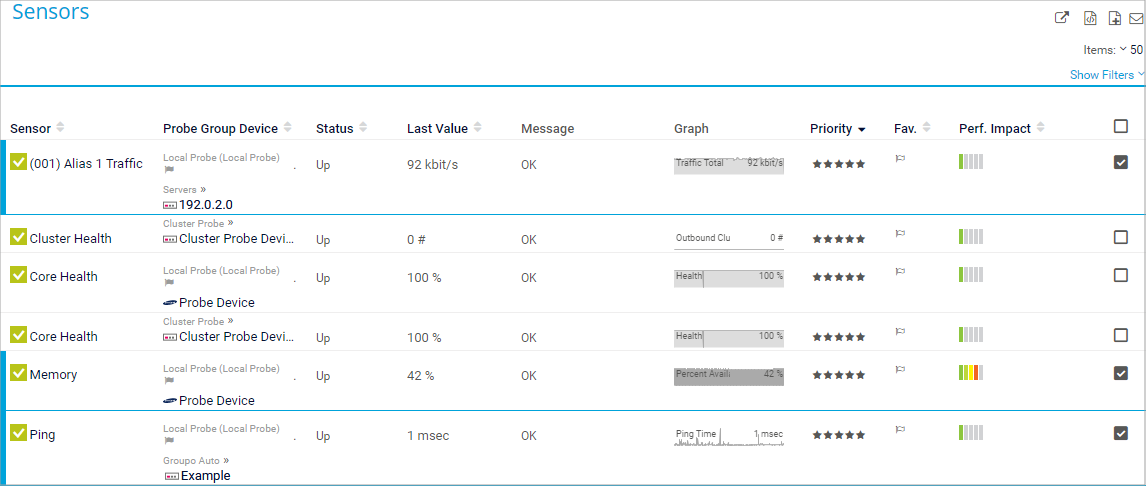The image size is (1146, 486).
Task: Click the add-page icon beside the envelope
Action: click(1114, 18)
